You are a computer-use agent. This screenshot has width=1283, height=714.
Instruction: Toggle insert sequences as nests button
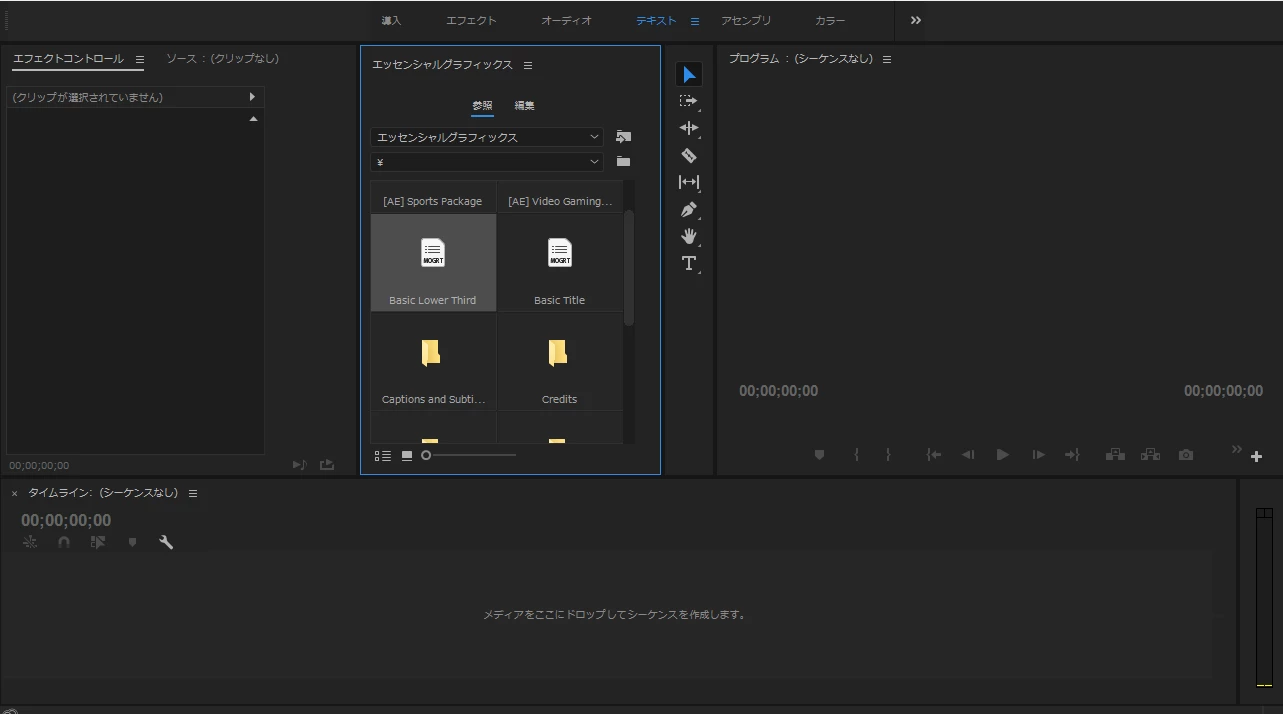click(x=30, y=542)
